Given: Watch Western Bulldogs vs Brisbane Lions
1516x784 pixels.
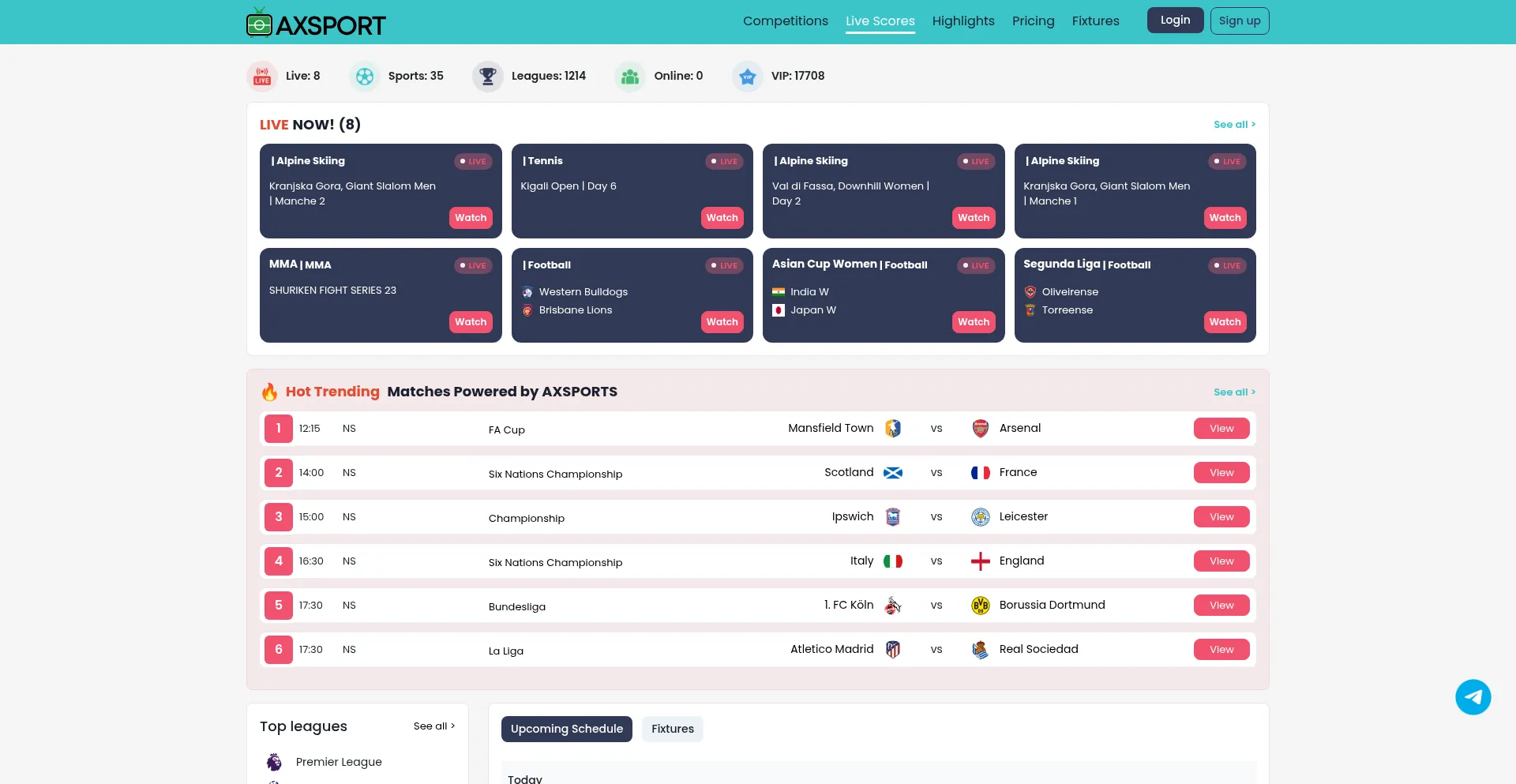Looking at the screenshot, I should point(722,322).
